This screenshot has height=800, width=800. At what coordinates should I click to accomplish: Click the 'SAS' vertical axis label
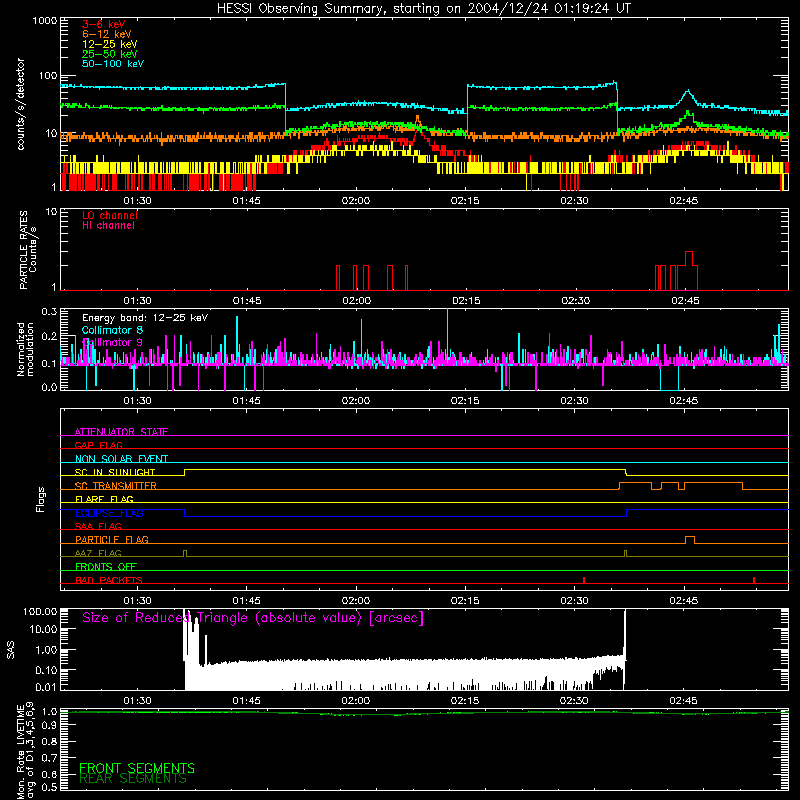click(x=11, y=650)
